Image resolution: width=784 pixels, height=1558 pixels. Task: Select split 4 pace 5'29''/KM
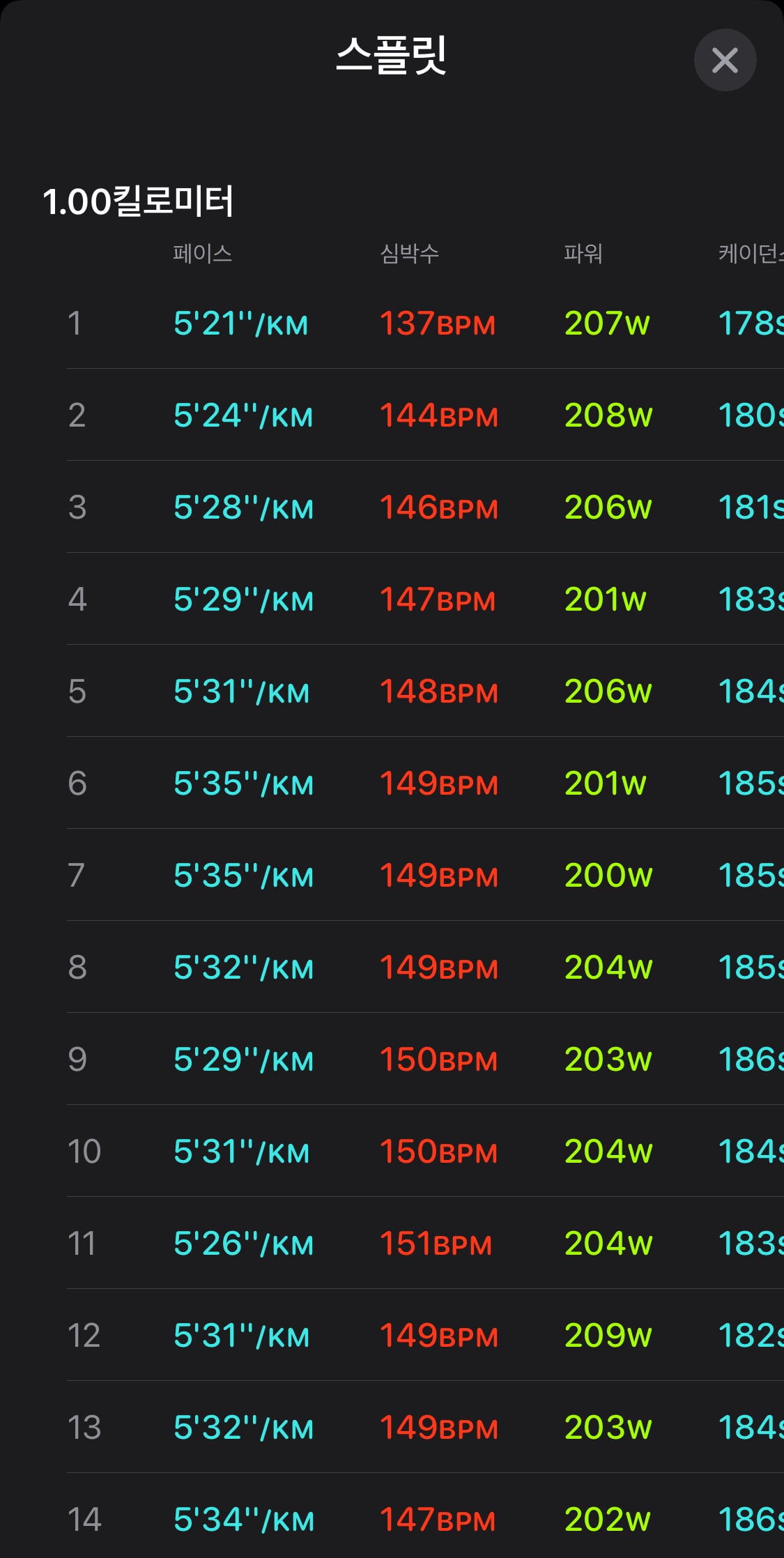tap(243, 599)
